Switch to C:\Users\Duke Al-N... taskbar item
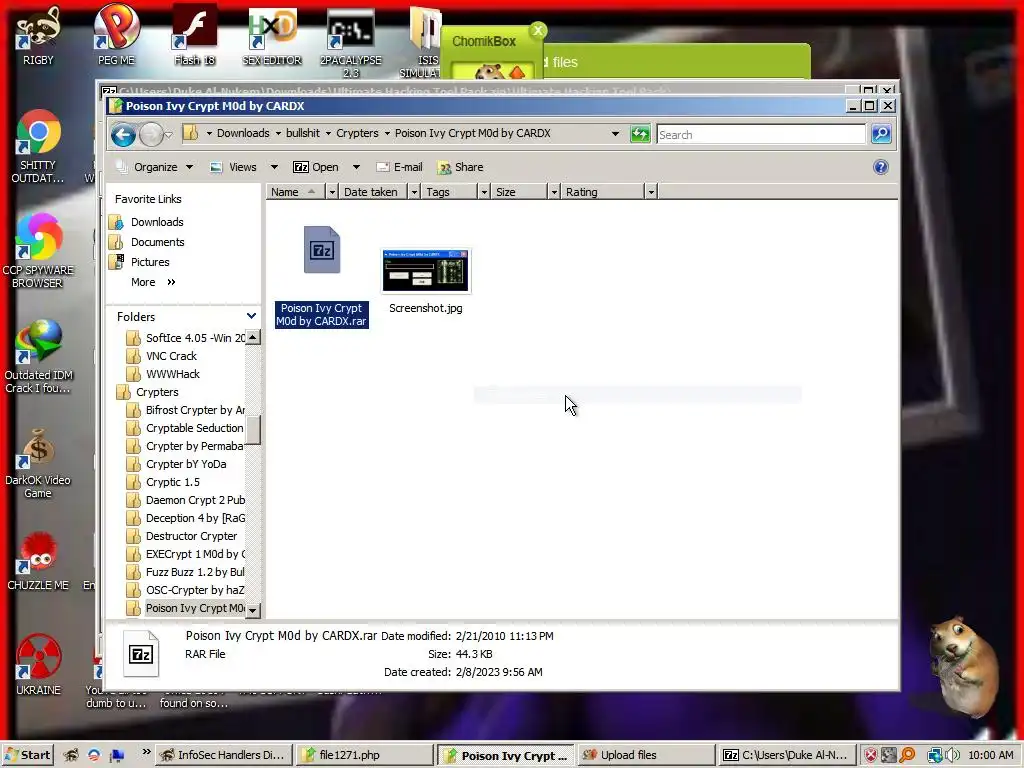1024x768 pixels. 786,755
